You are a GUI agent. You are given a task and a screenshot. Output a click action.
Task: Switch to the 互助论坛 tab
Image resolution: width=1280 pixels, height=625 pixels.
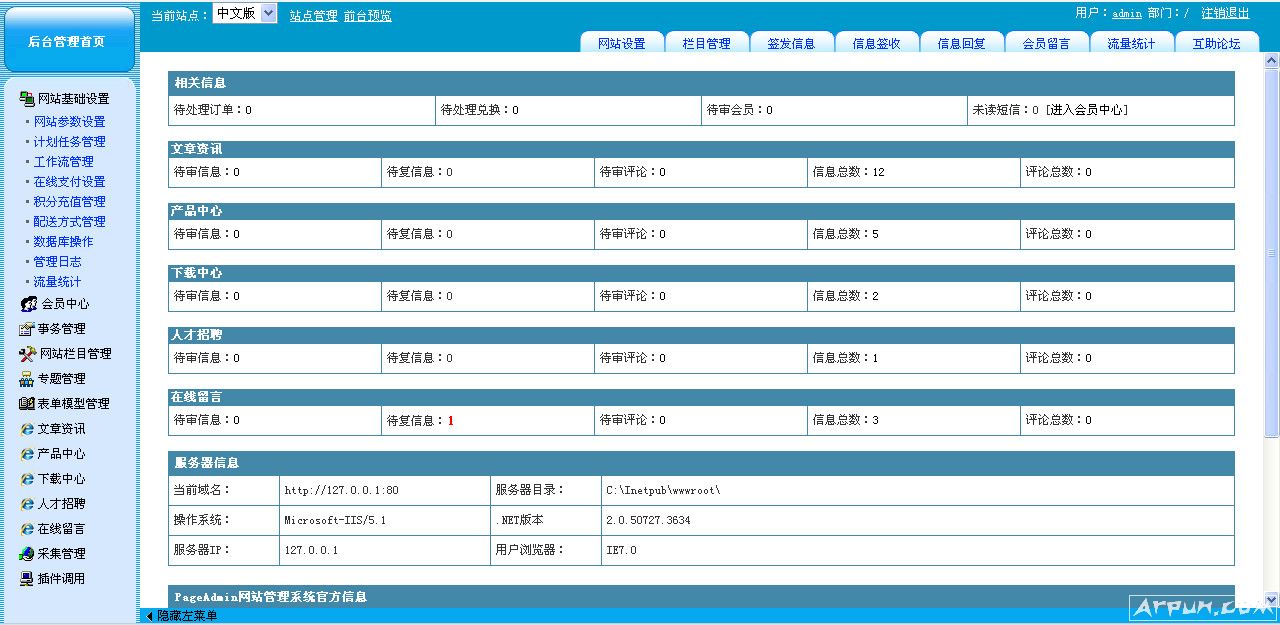pyautogui.click(x=1216, y=43)
